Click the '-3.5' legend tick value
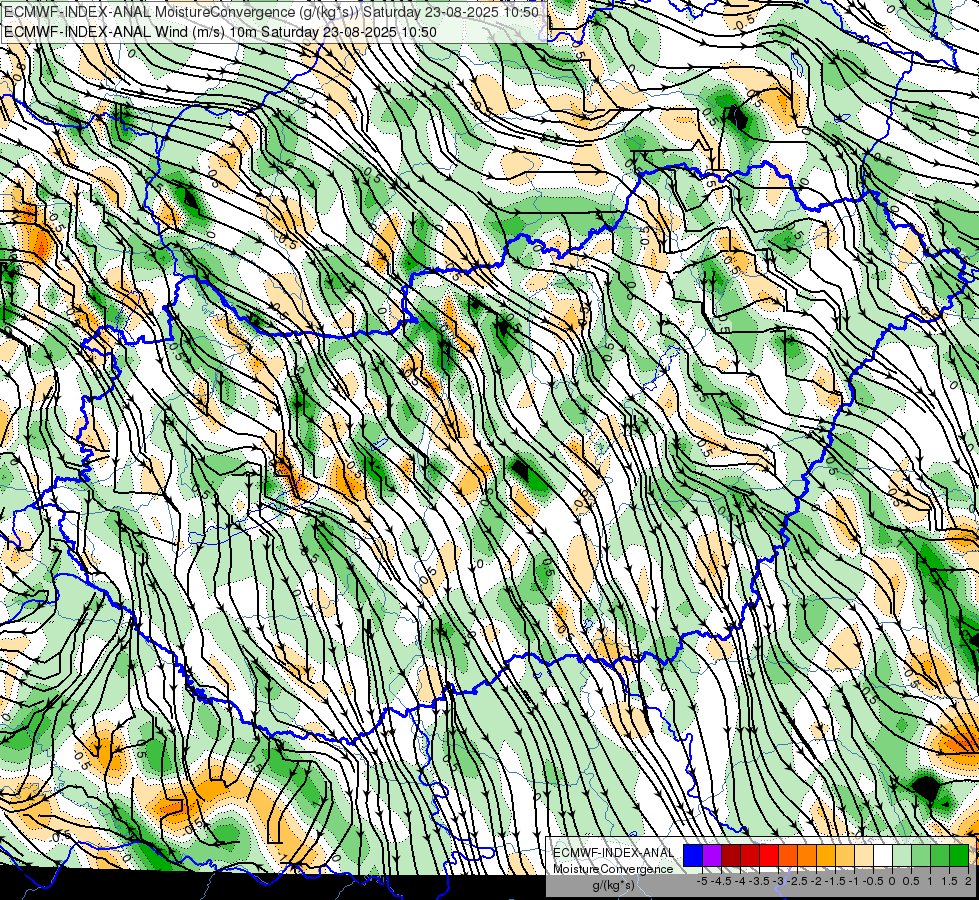Viewport: 979px width, 900px height. tap(759, 881)
